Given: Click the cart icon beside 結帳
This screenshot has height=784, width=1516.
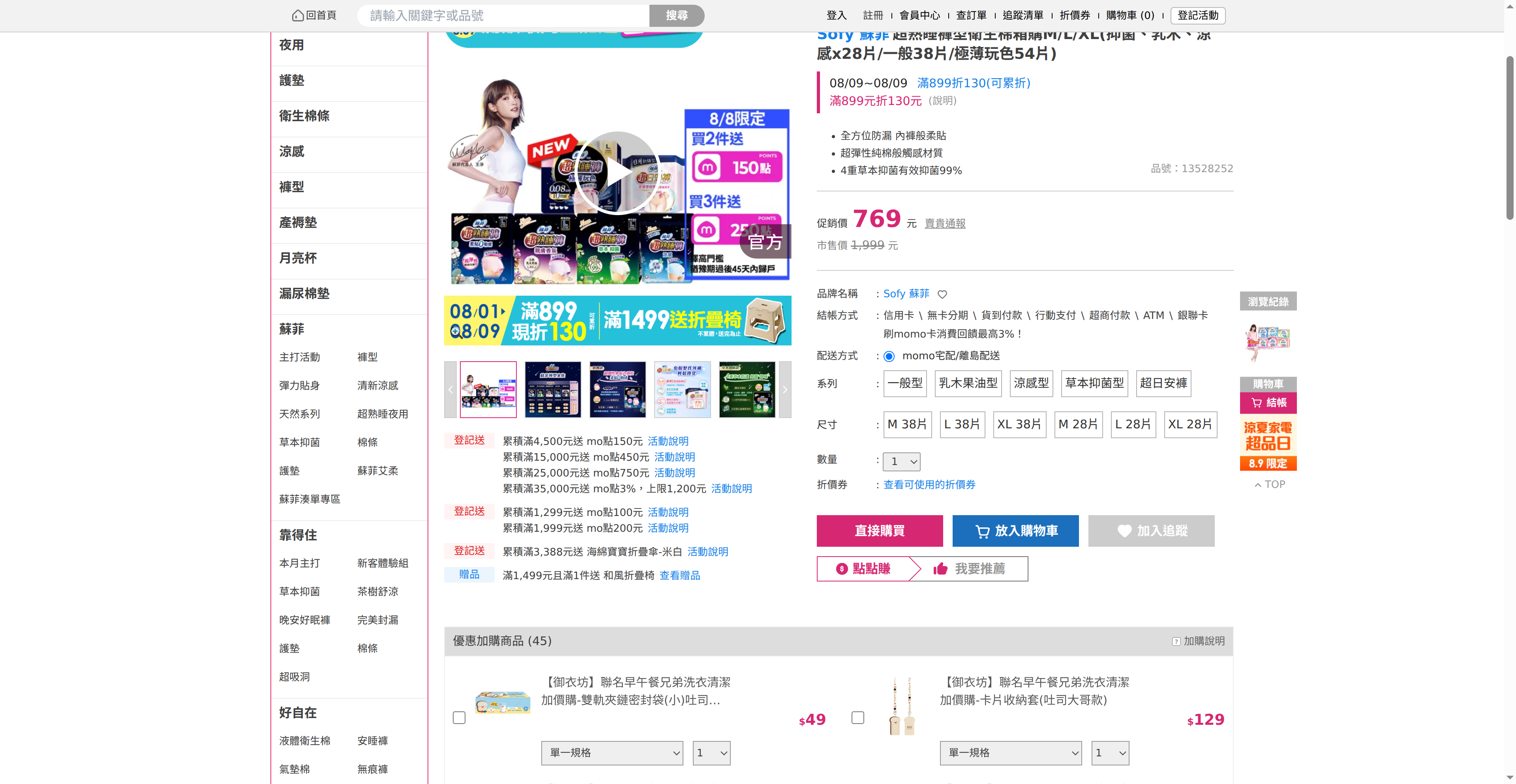Looking at the screenshot, I should (x=1257, y=403).
